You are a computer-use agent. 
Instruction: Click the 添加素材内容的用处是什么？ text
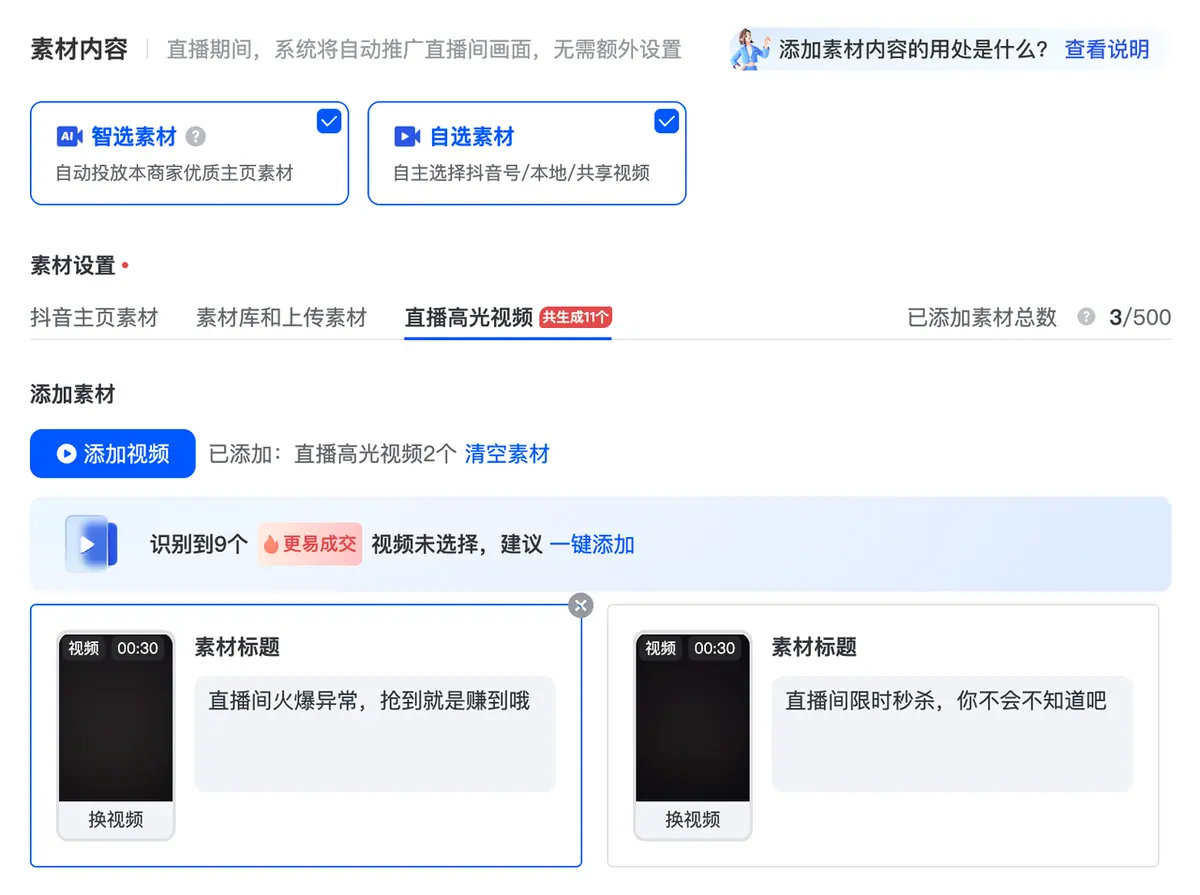[x=914, y=49]
